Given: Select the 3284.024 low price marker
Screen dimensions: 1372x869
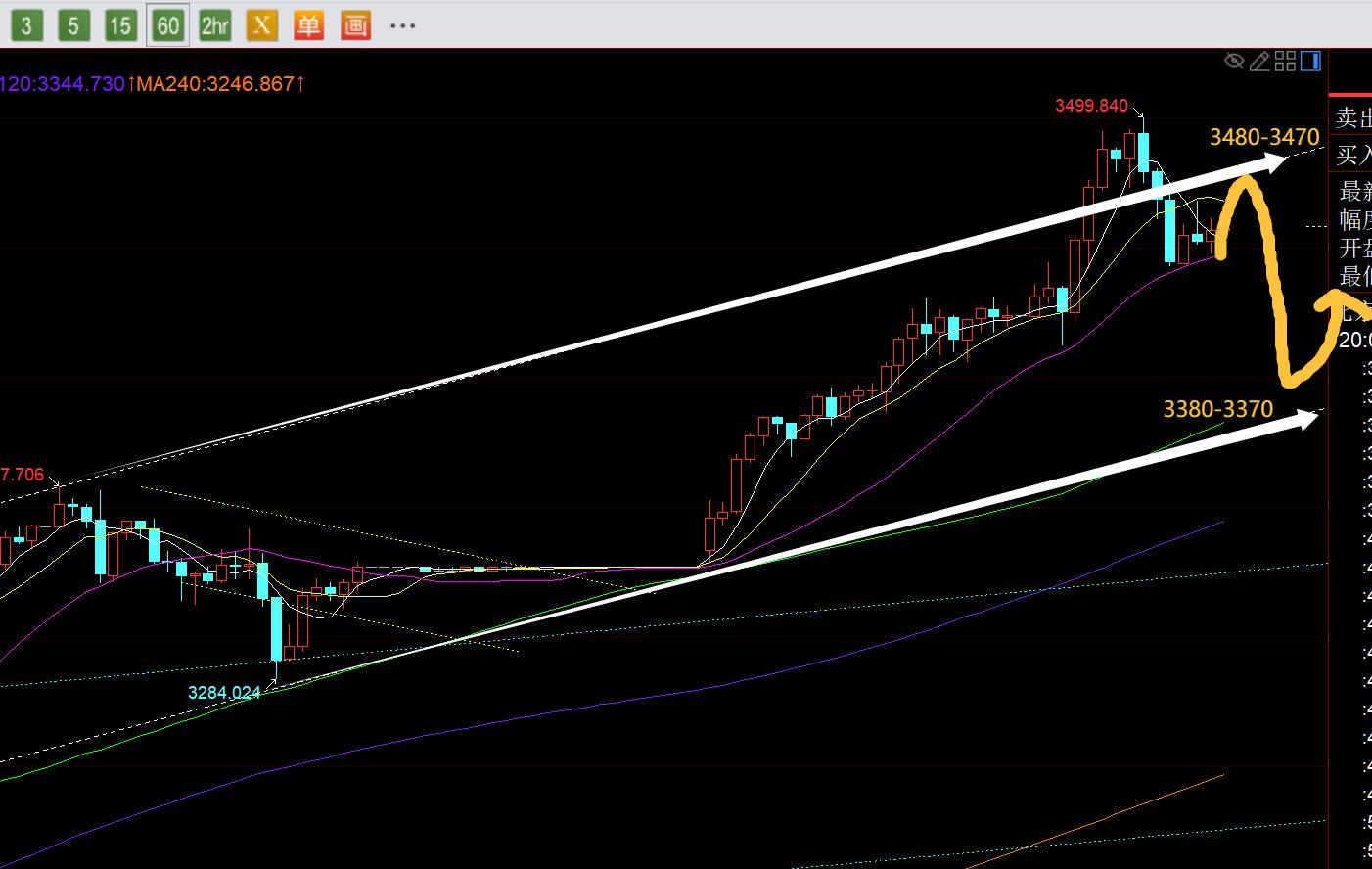Looking at the screenshot, I should click(x=224, y=693).
